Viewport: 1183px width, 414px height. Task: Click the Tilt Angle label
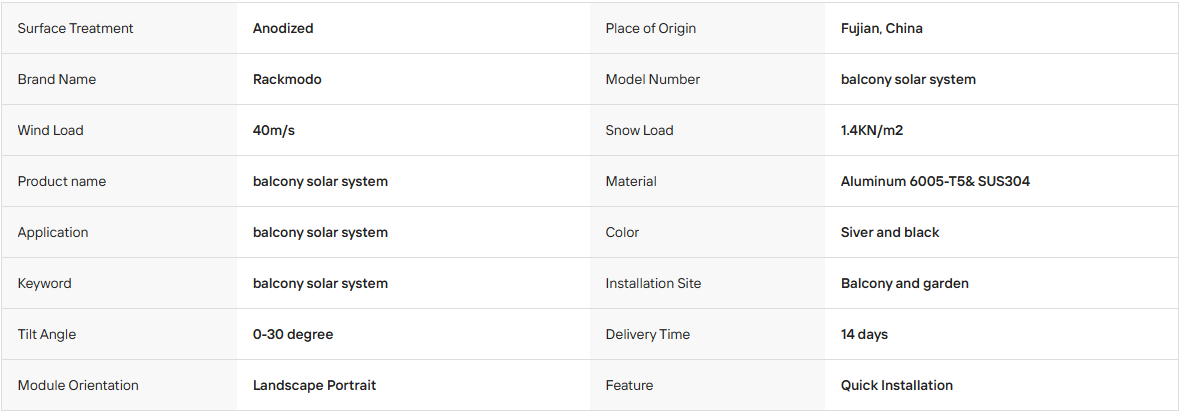pyautogui.click(x=47, y=334)
